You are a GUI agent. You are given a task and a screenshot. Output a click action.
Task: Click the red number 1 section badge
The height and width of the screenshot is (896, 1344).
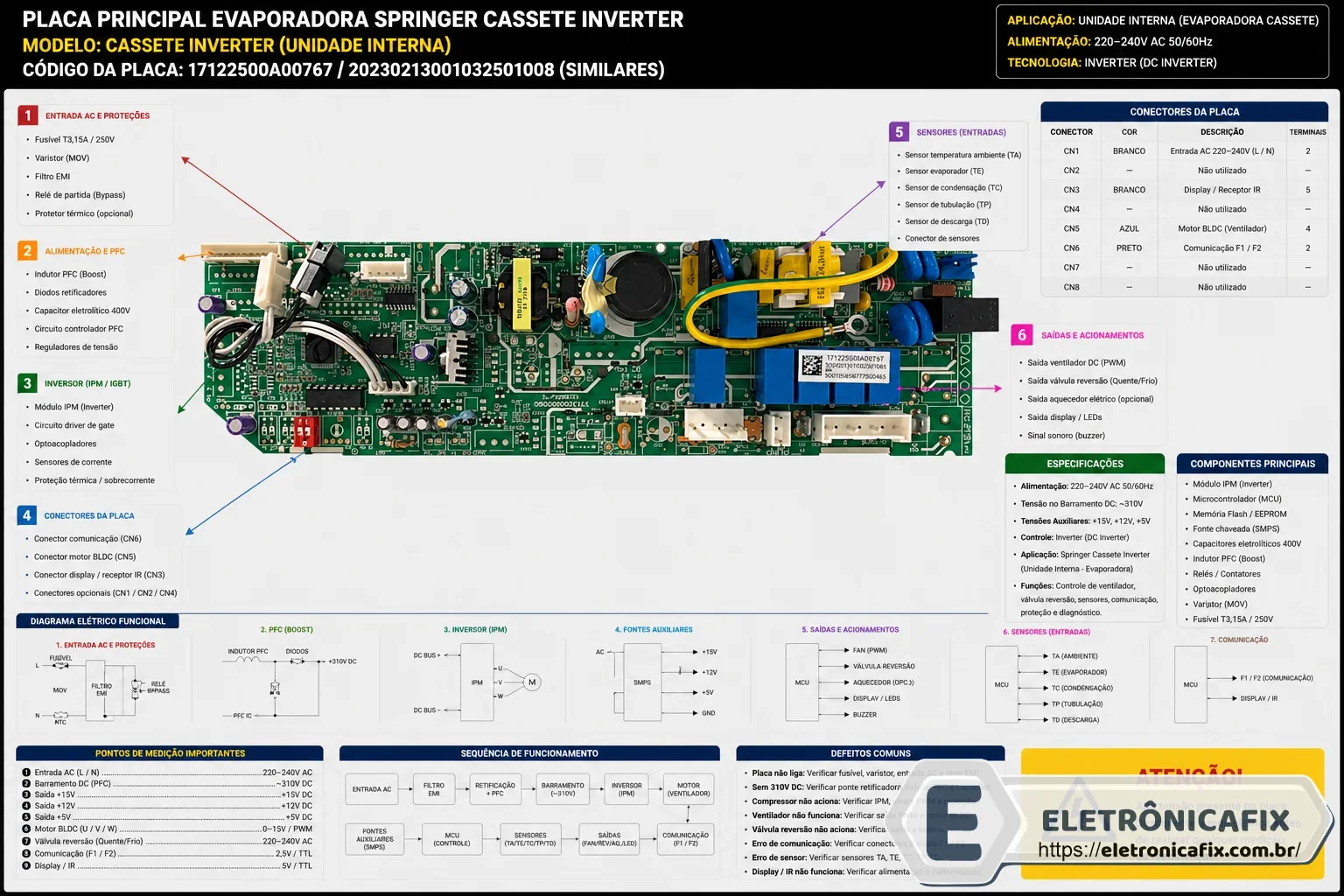point(28,115)
